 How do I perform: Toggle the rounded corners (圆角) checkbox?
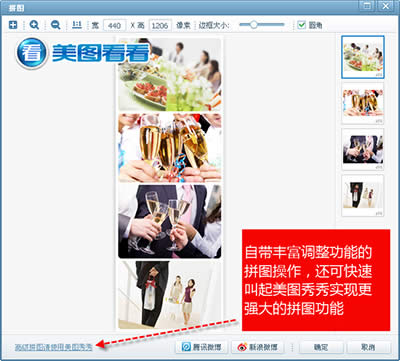302,25
